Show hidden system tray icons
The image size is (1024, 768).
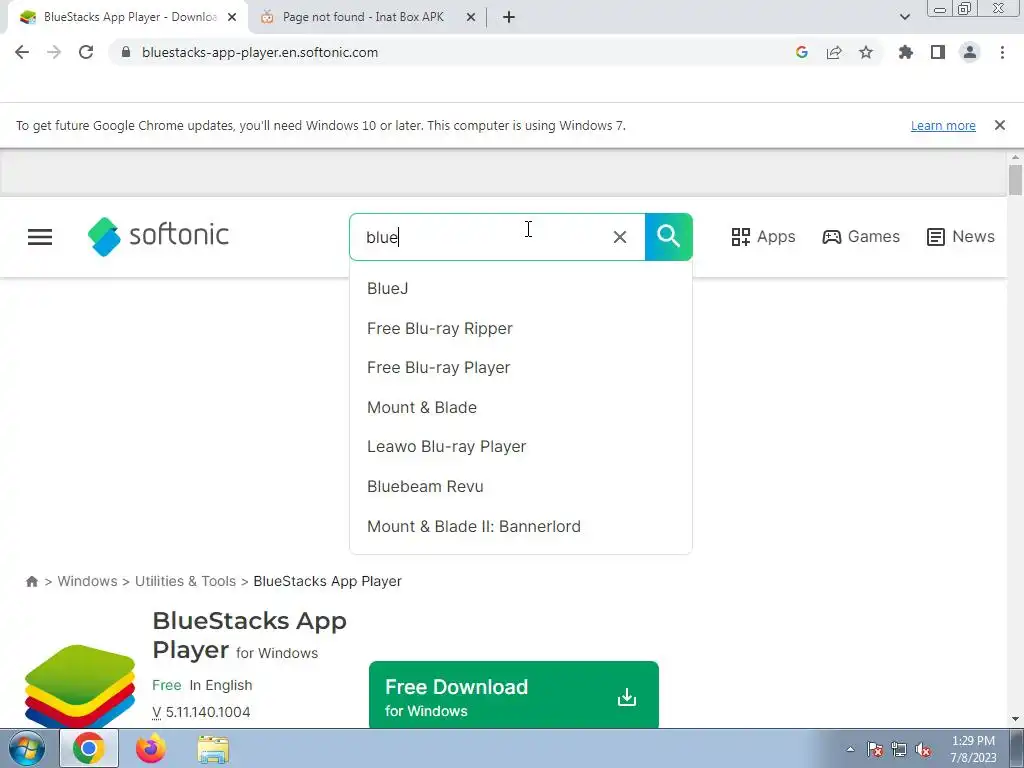(x=850, y=749)
